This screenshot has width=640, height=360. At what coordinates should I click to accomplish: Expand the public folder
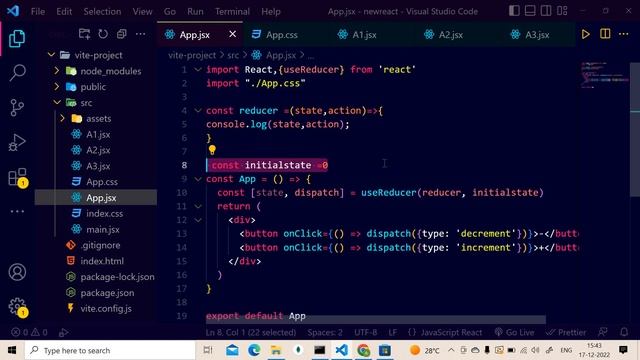click(x=57, y=87)
